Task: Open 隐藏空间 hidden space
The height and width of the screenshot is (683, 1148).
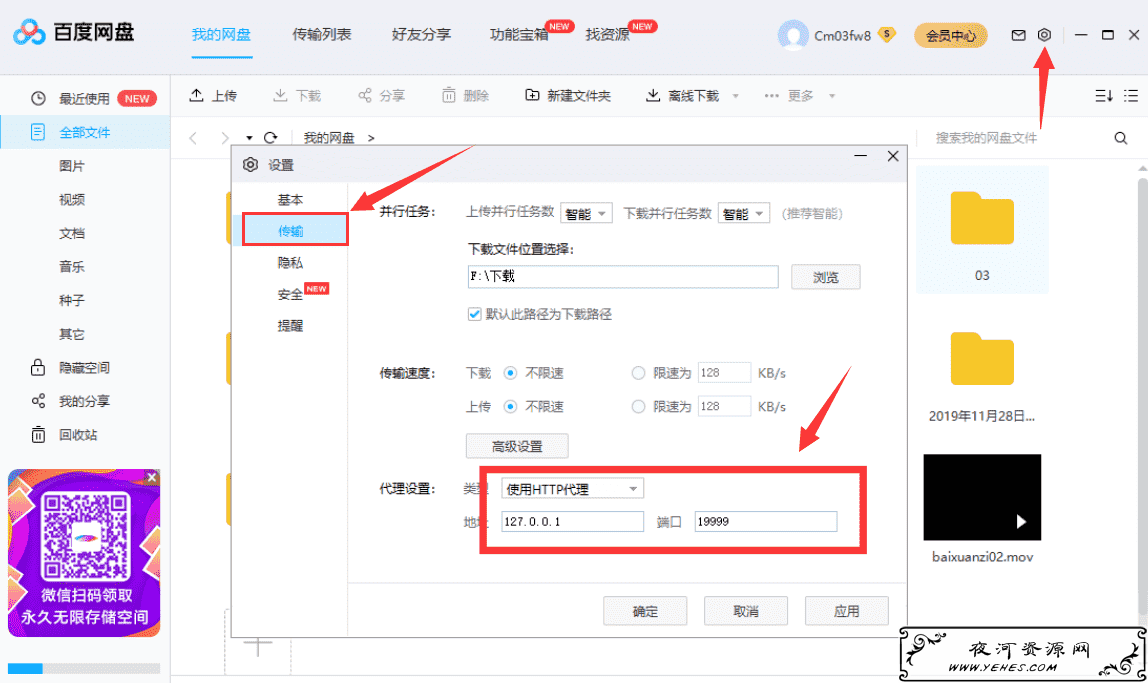Action: [85, 367]
